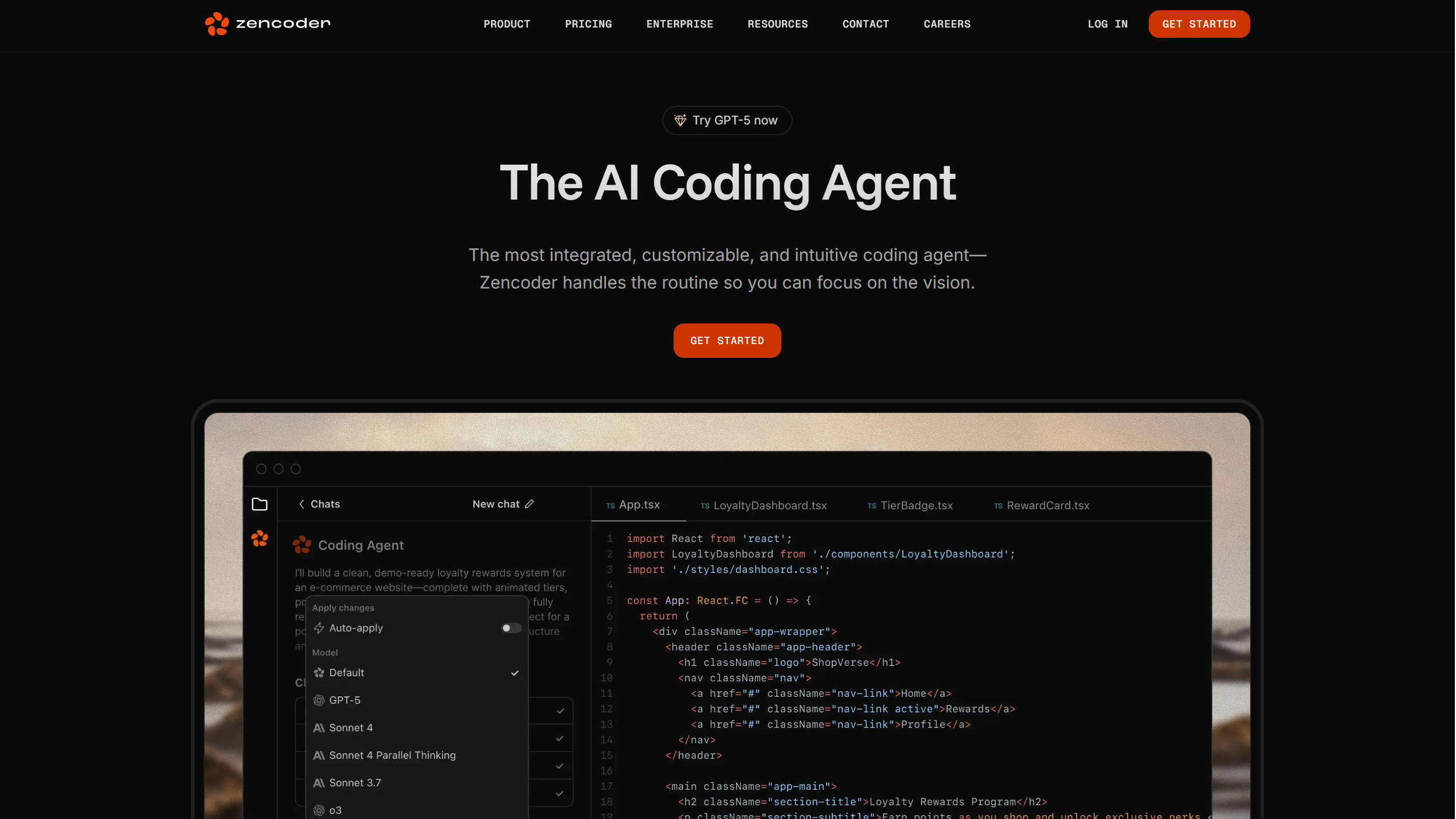Click the Chats label
The width and height of the screenshot is (1456, 819).
pyautogui.click(x=325, y=504)
